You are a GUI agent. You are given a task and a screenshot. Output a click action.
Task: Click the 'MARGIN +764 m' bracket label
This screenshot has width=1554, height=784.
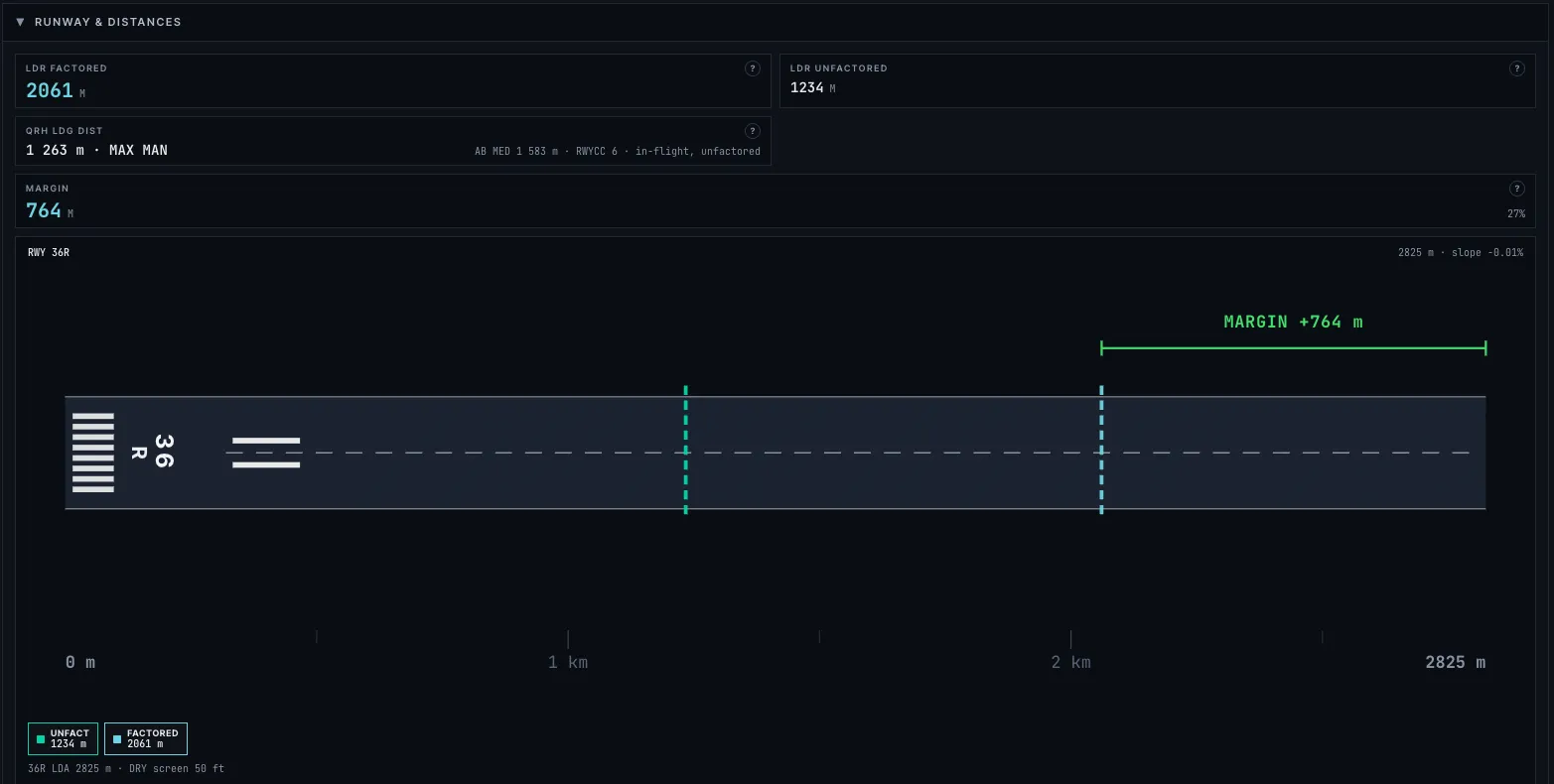(1293, 322)
